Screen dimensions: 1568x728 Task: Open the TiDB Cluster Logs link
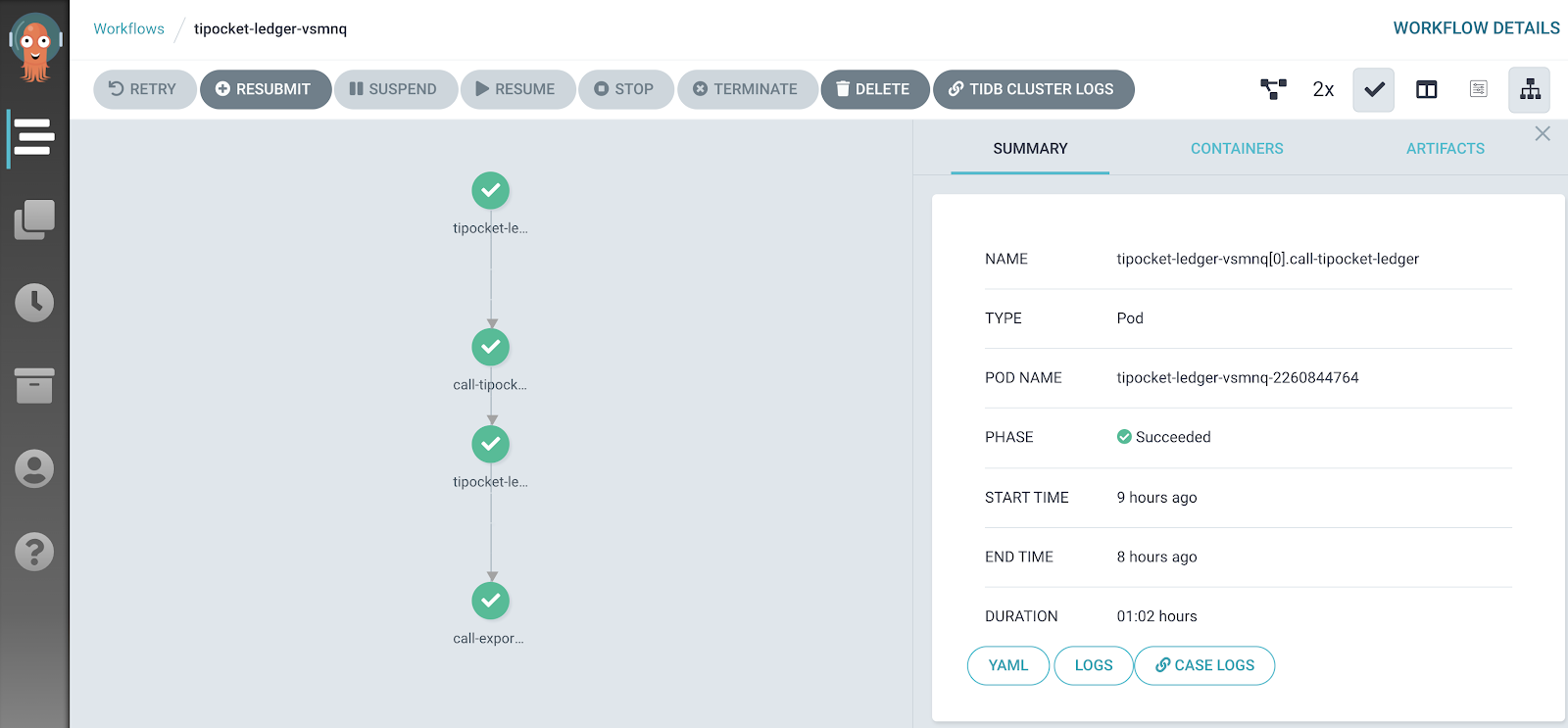point(1033,89)
